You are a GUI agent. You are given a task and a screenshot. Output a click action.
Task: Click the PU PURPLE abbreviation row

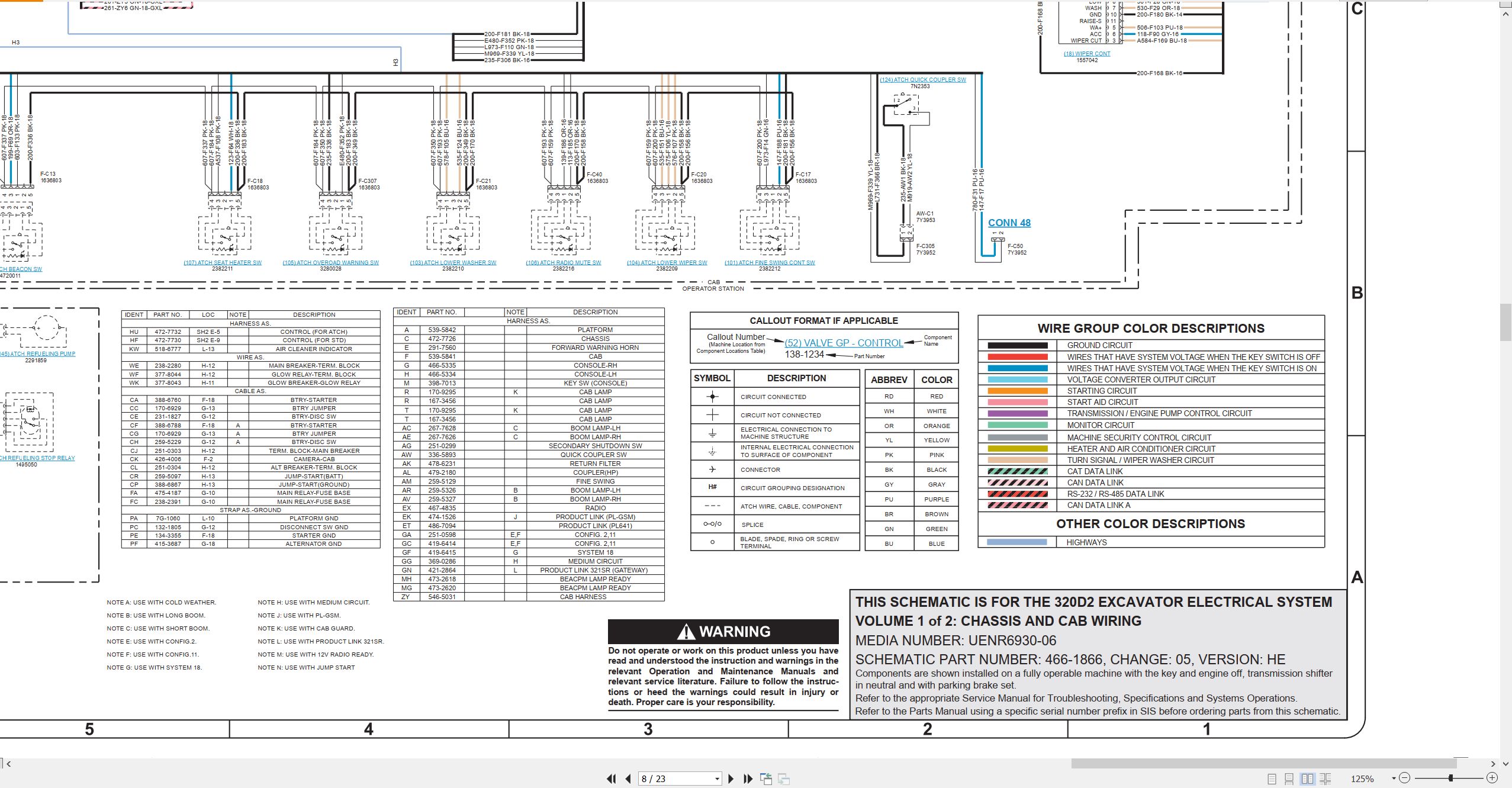(912, 499)
